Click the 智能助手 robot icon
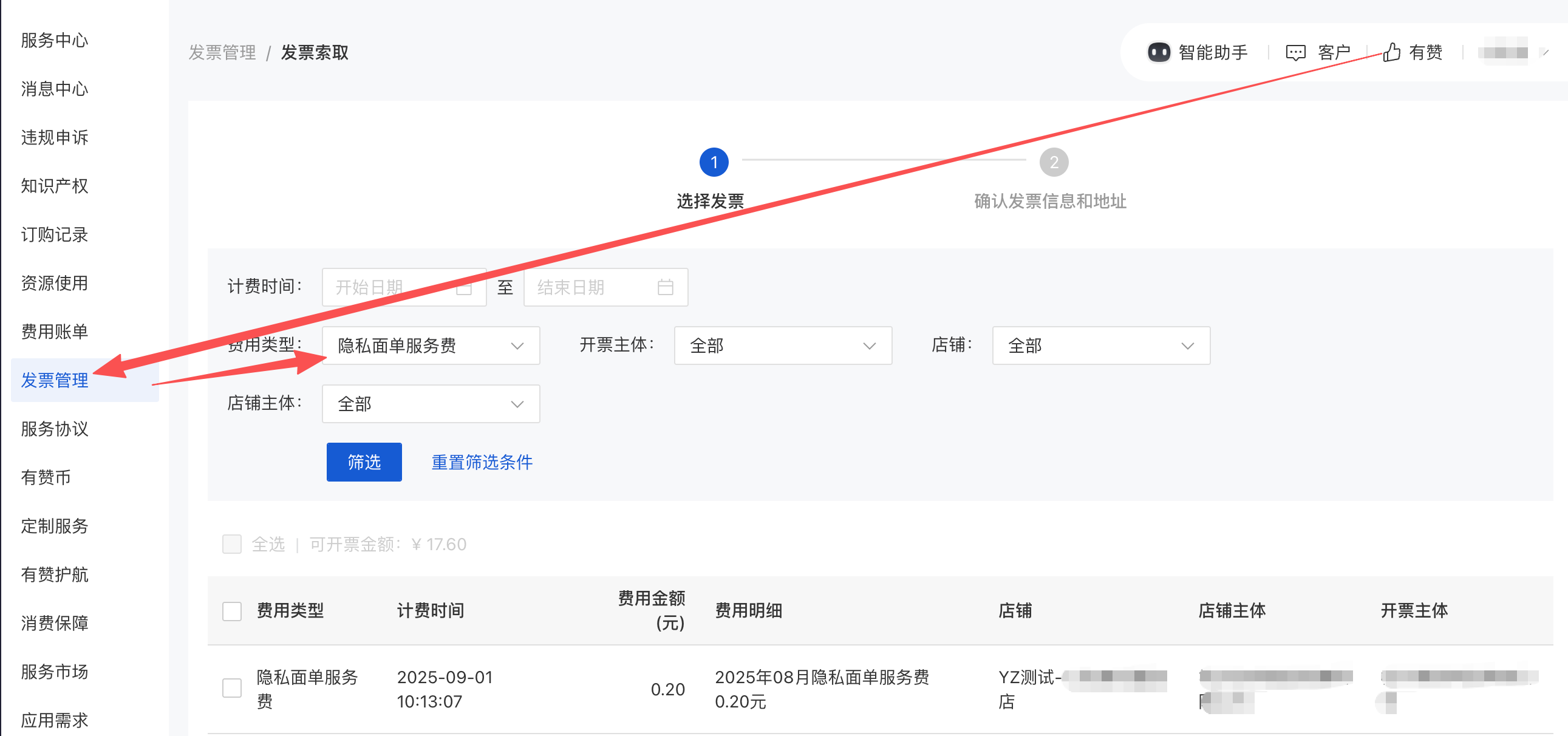The width and height of the screenshot is (1568, 736). (1158, 52)
